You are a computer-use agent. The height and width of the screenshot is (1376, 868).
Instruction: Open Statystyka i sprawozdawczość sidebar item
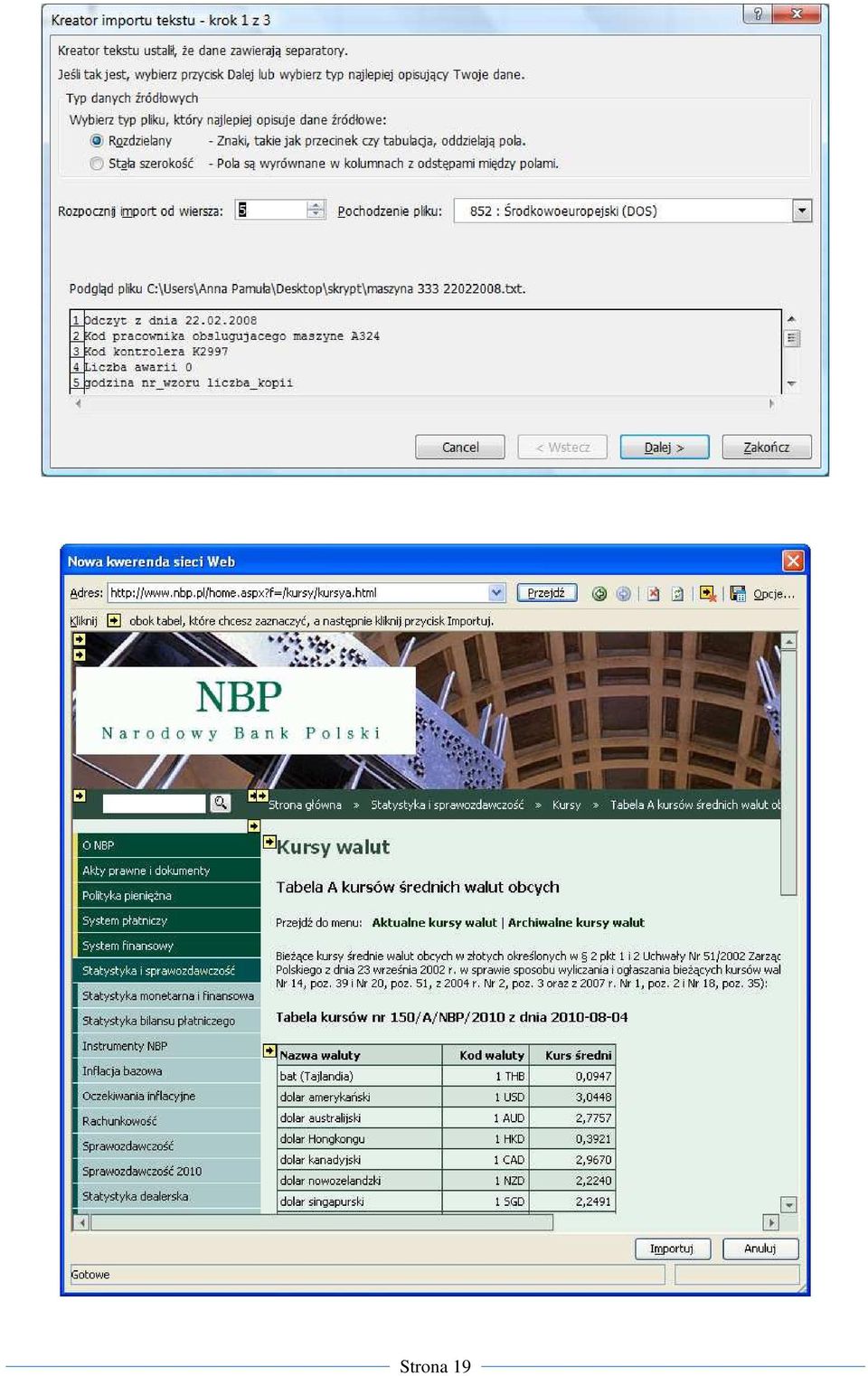(168, 971)
